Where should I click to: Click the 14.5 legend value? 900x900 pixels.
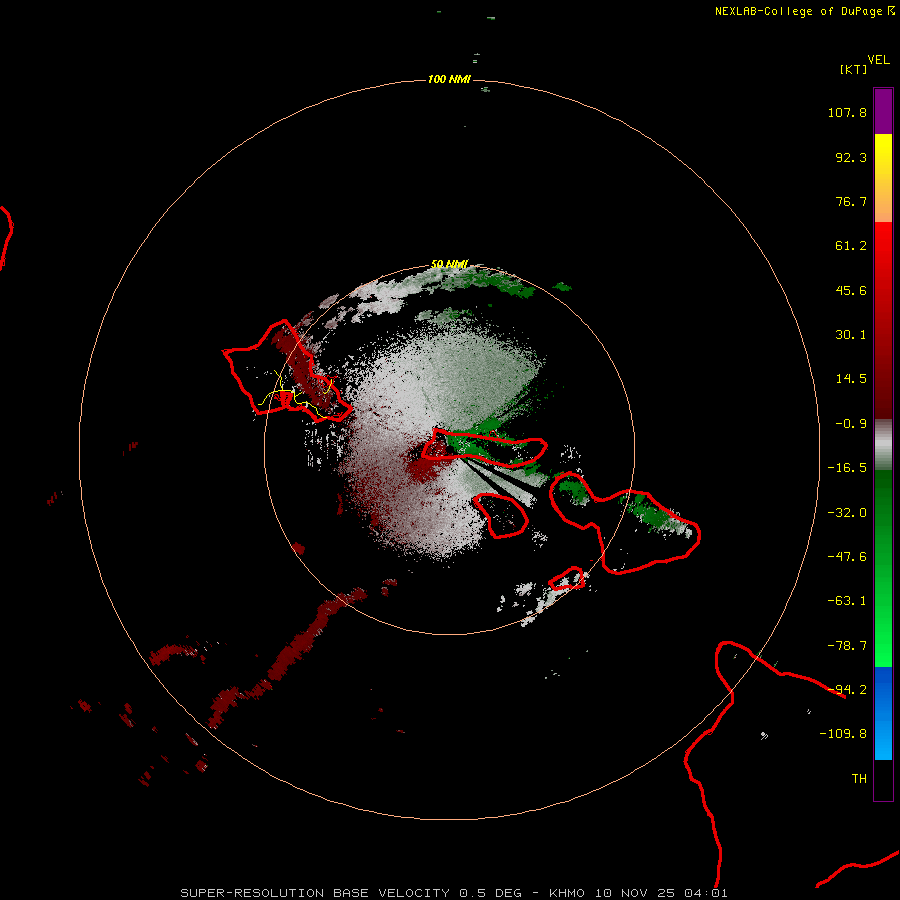(x=851, y=379)
